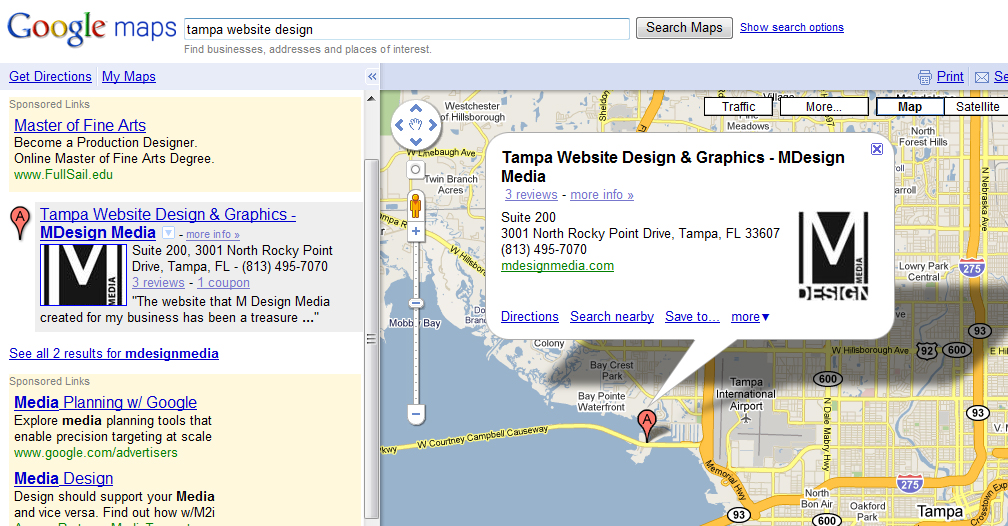The height and width of the screenshot is (526, 1008).
Task: Visit mdesignmedia.com link
Action: click(x=557, y=266)
